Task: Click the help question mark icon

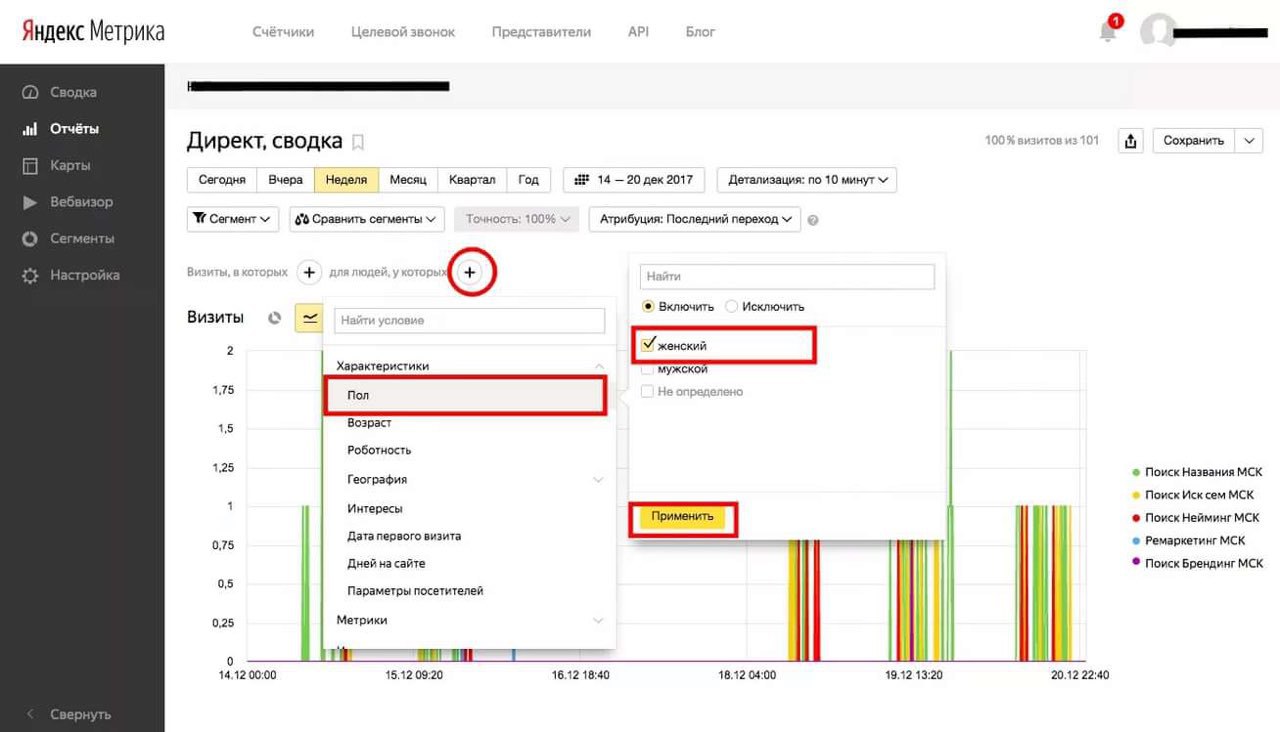Action: [x=813, y=220]
